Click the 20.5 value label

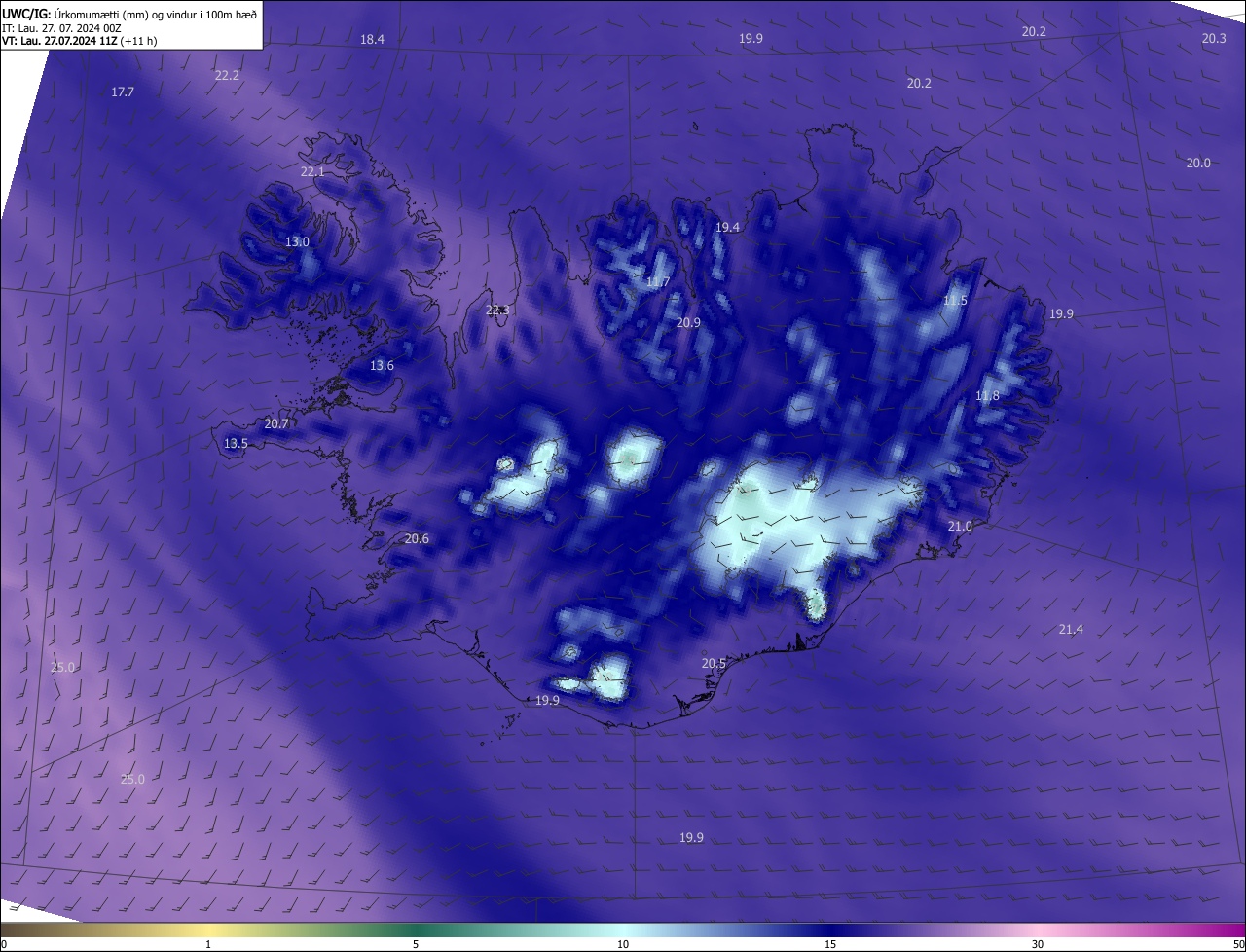(x=714, y=664)
